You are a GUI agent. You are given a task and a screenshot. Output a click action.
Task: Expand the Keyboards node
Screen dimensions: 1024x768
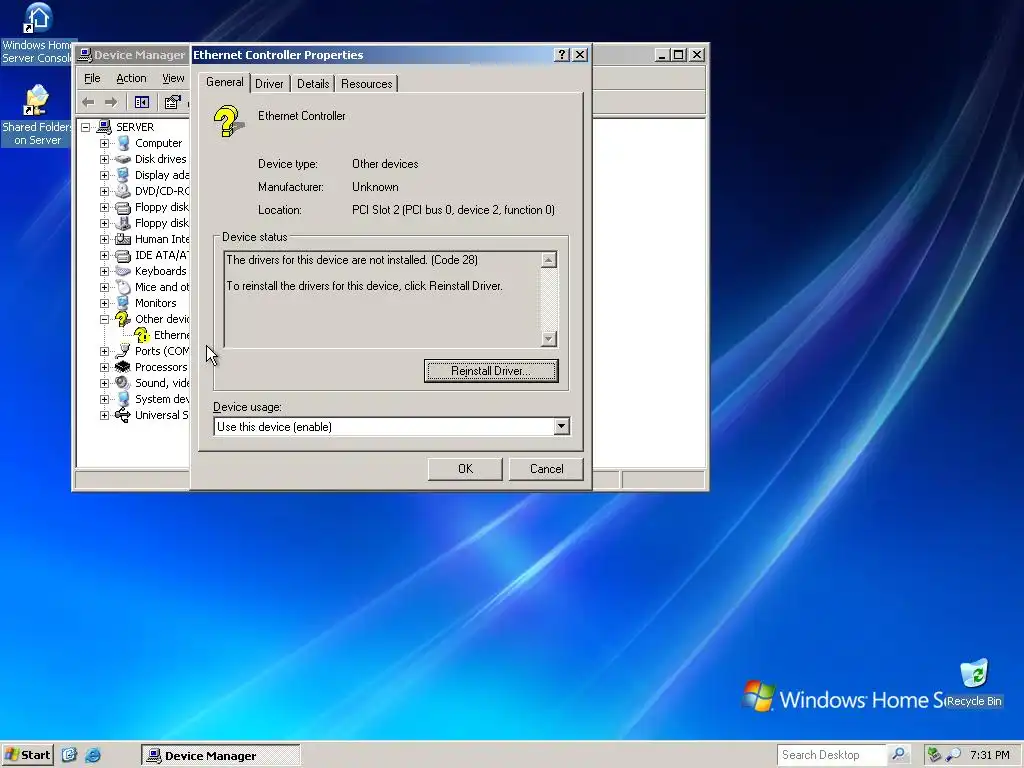(104, 271)
